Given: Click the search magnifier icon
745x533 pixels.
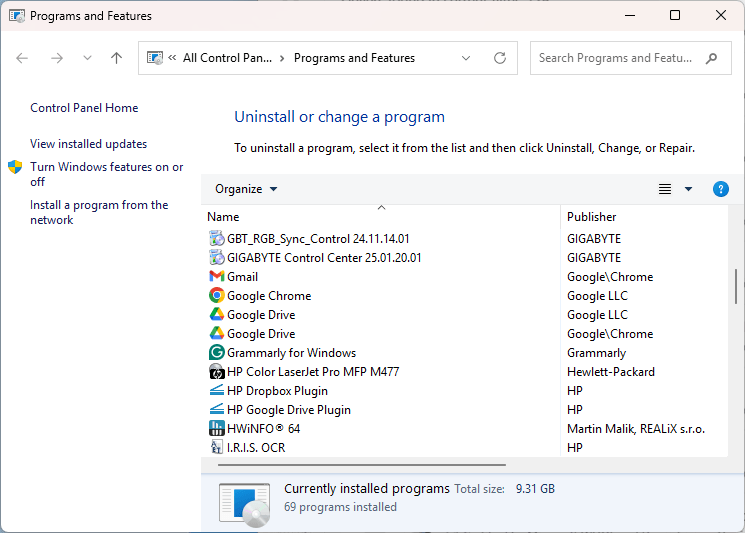Looking at the screenshot, I should [x=712, y=58].
